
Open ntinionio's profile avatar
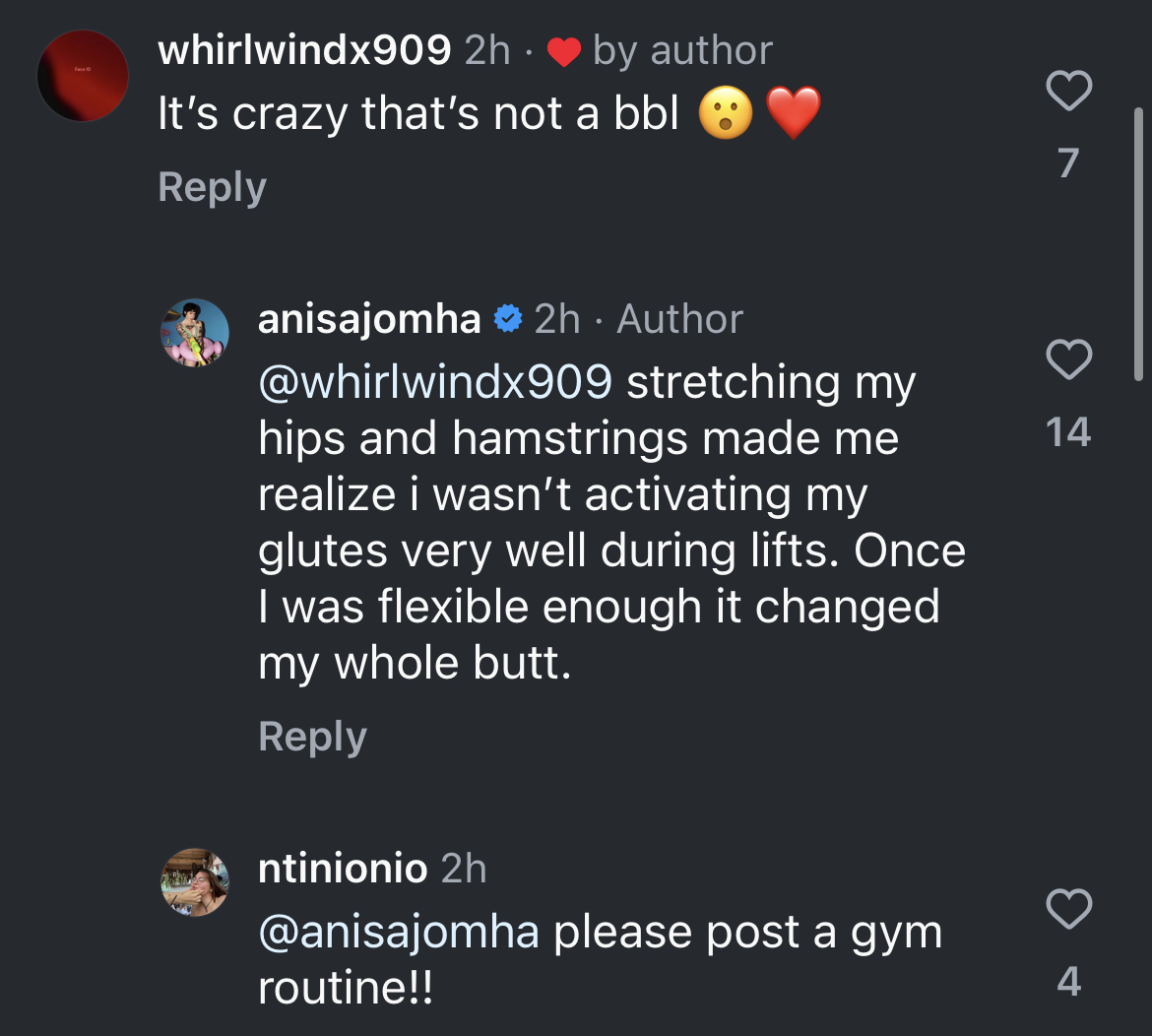tap(195, 882)
